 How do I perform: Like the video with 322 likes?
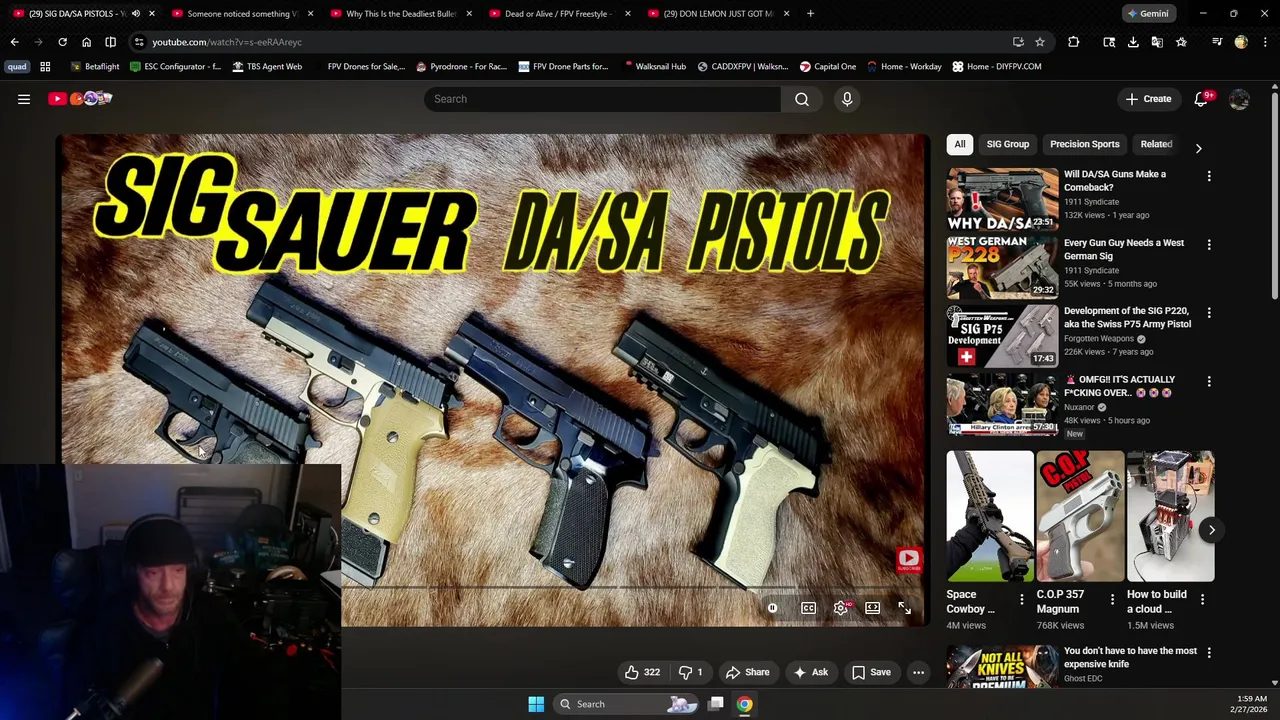(642, 672)
